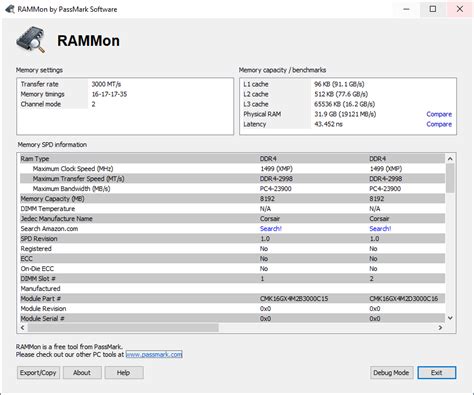Click the SPD list scroll up arrow
This screenshot has height=395, width=474.
450,159
